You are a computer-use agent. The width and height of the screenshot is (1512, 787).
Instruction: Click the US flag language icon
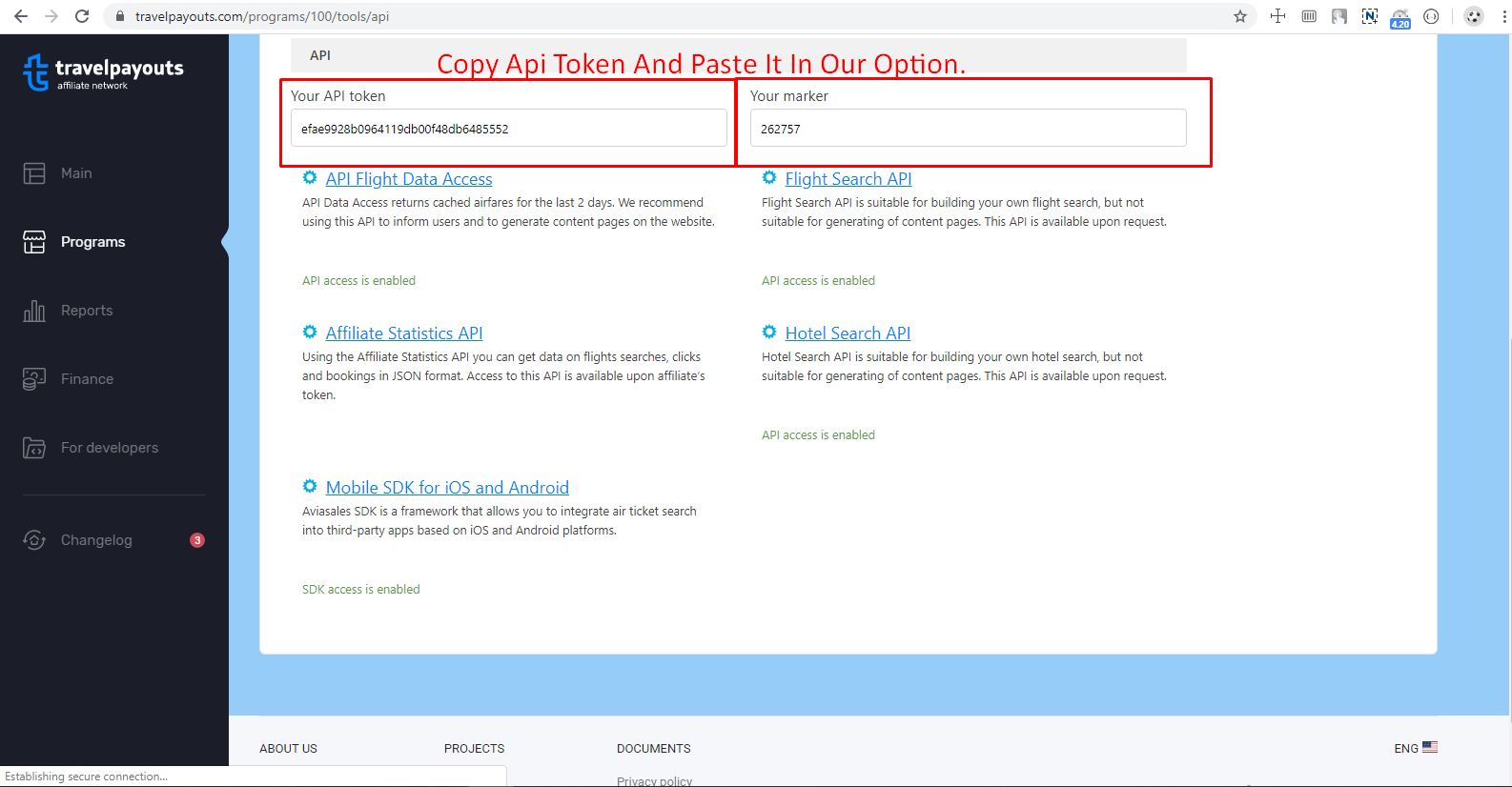coord(1430,747)
